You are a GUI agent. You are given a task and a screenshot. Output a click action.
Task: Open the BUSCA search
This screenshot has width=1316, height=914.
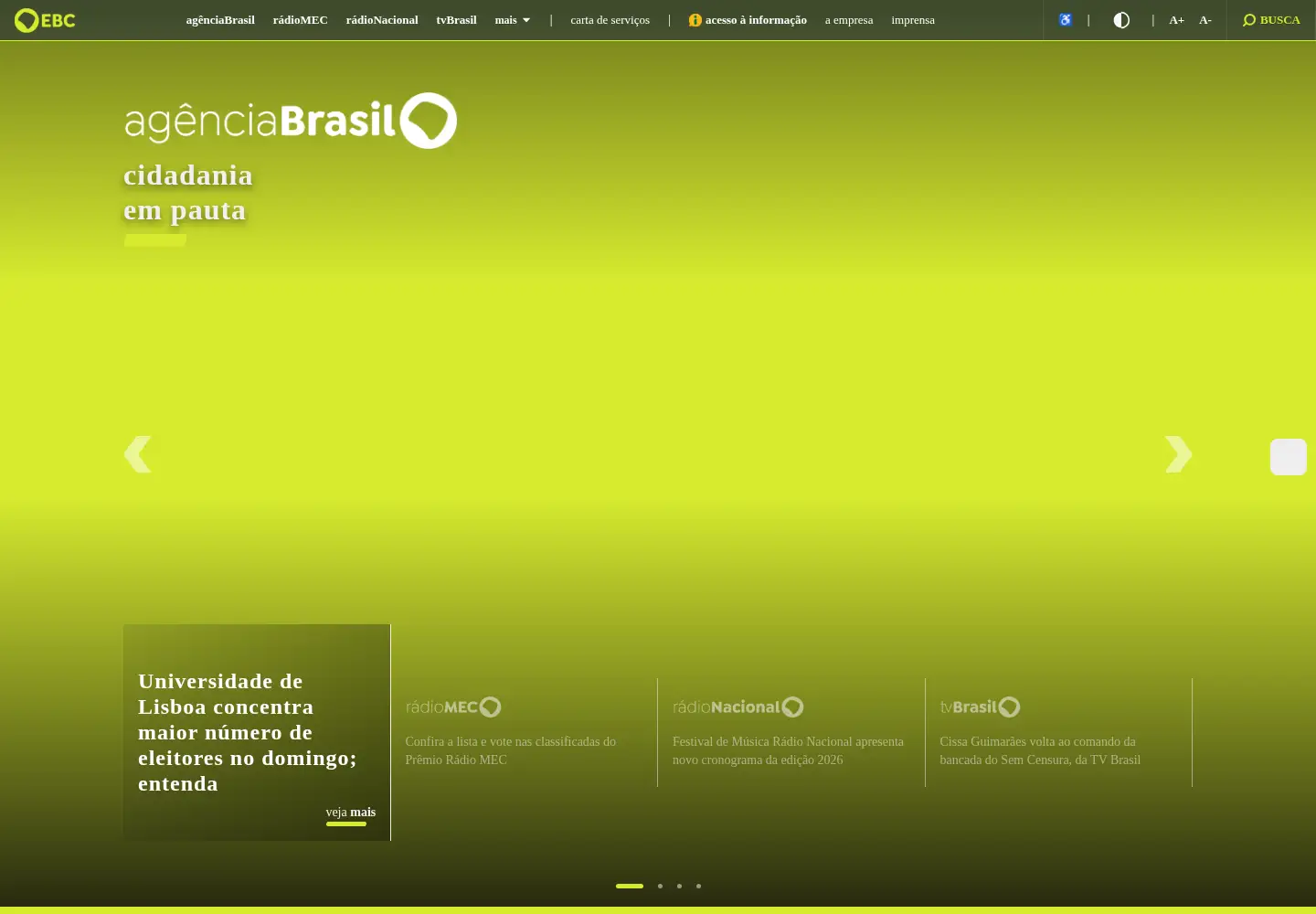pos(1271,20)
